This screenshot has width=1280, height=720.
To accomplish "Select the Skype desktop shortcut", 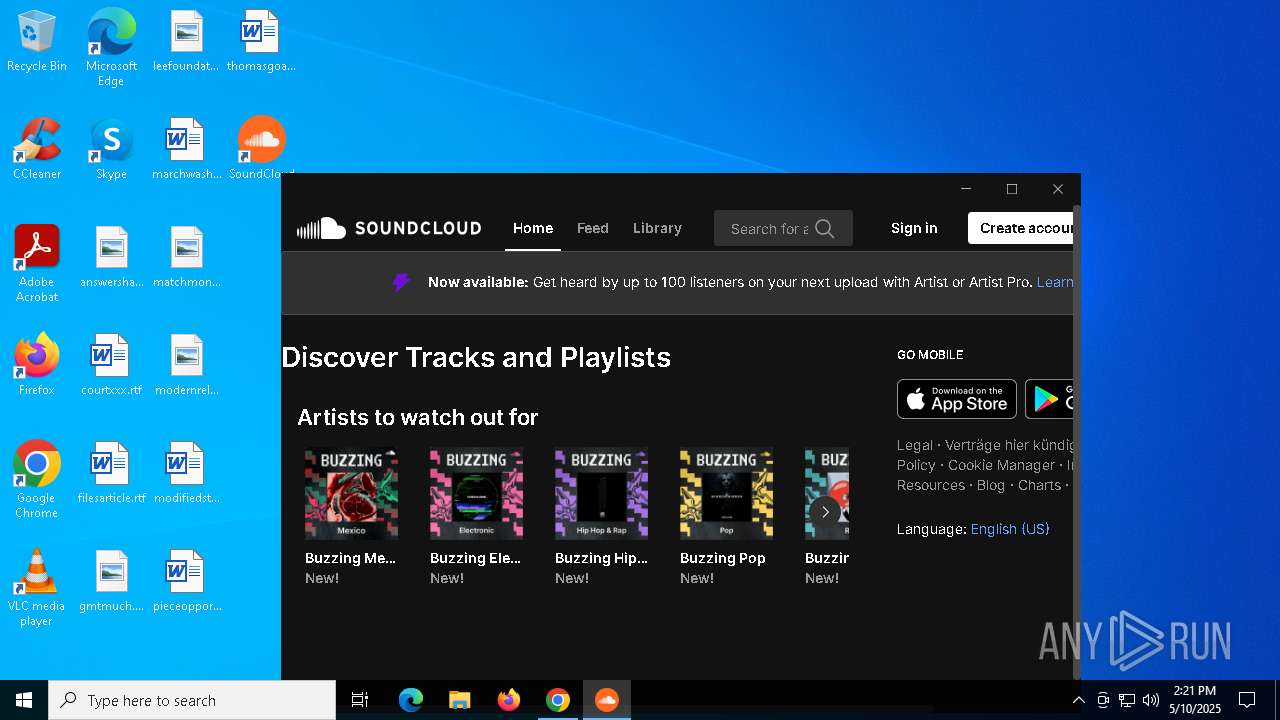I will (x=111, y=150).
